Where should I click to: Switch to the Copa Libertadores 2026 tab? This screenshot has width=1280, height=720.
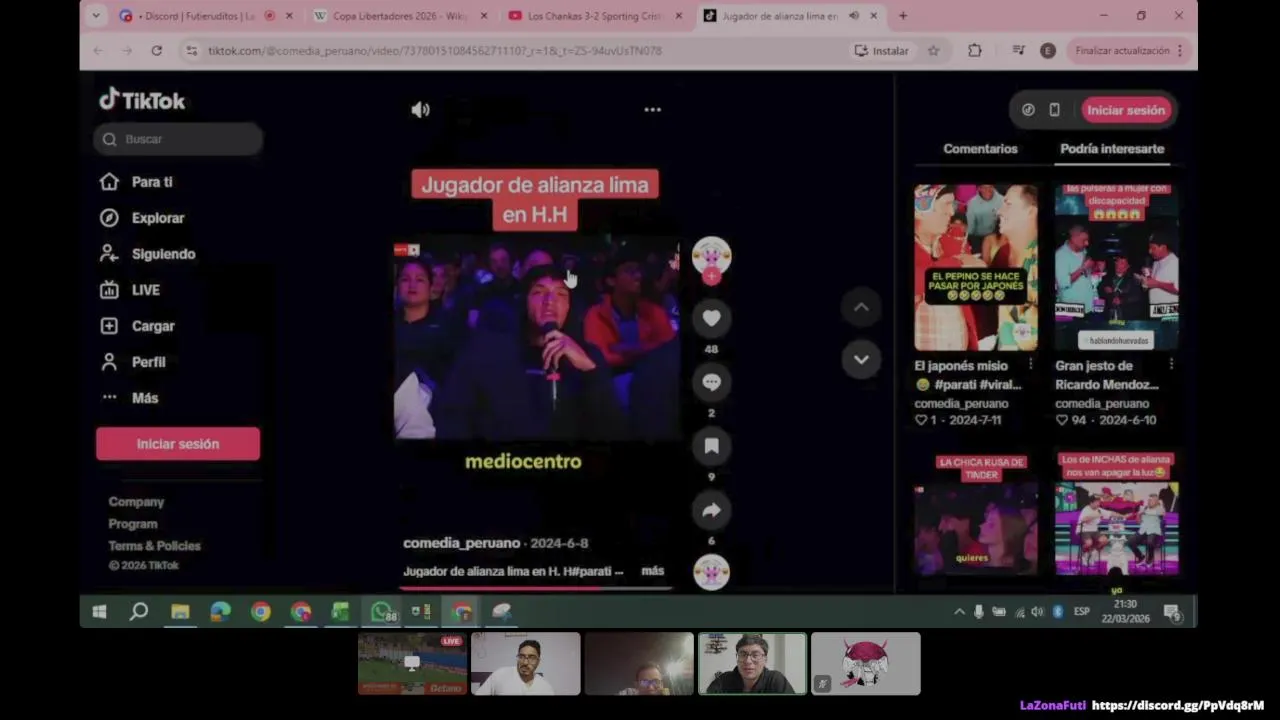point(400,16)
